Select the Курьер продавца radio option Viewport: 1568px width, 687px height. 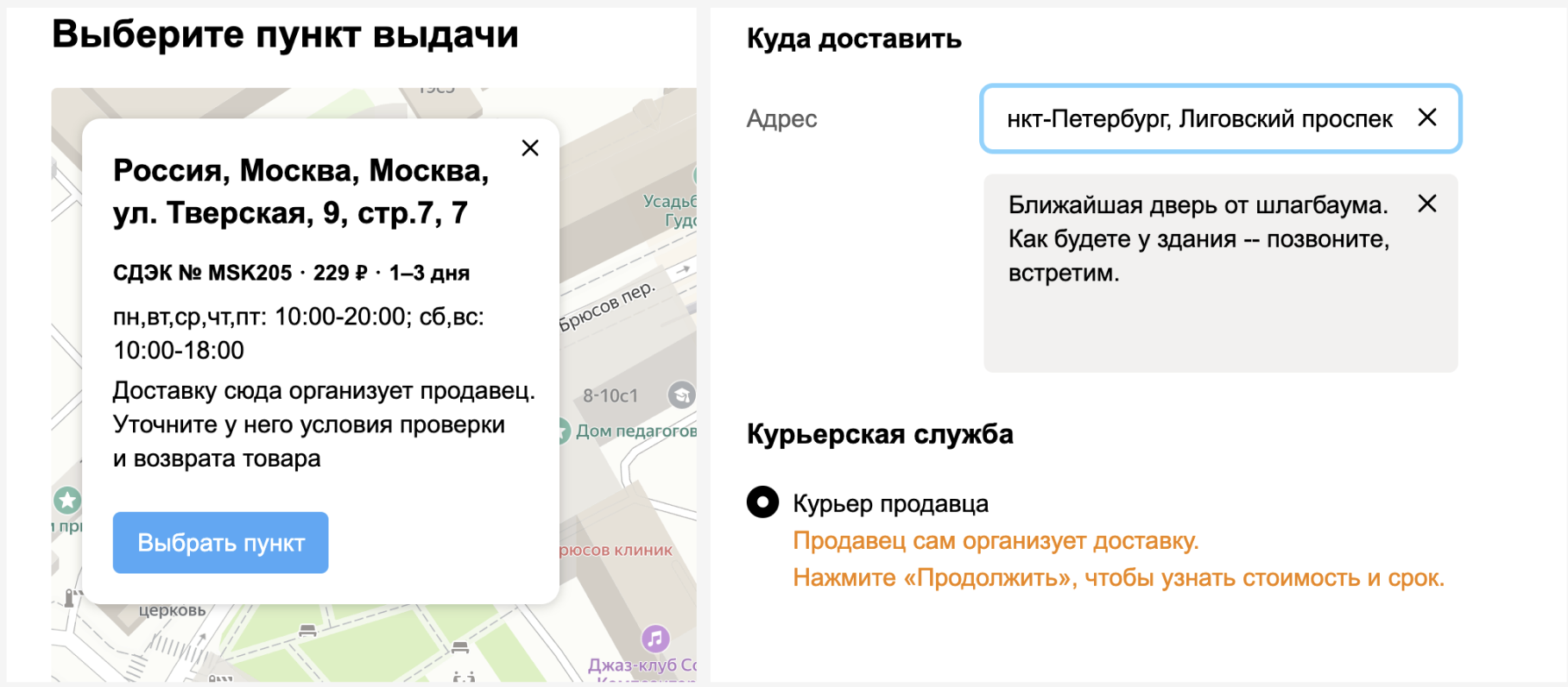pos(762,502)
